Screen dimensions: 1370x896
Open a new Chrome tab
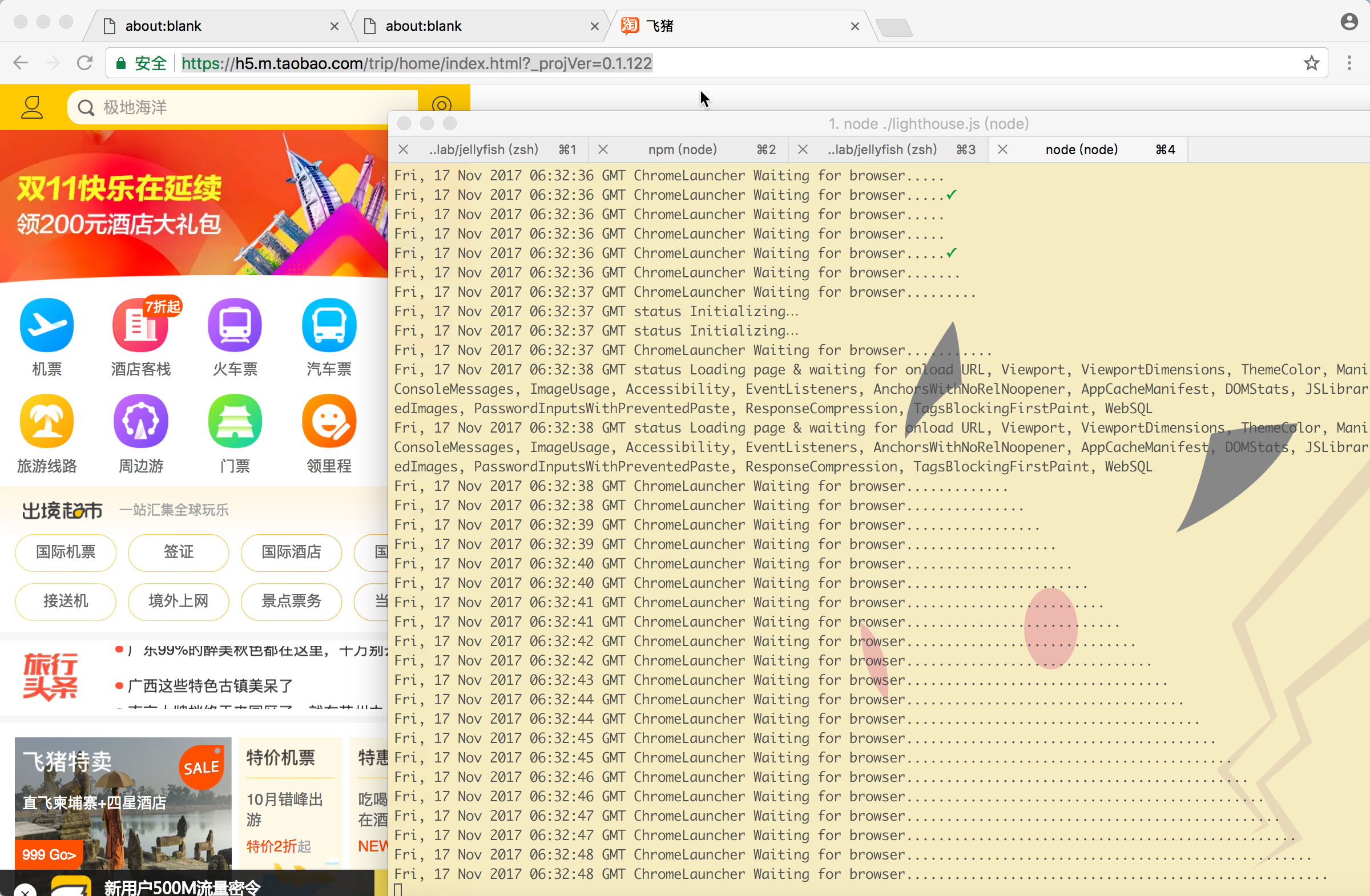(894, 27)
